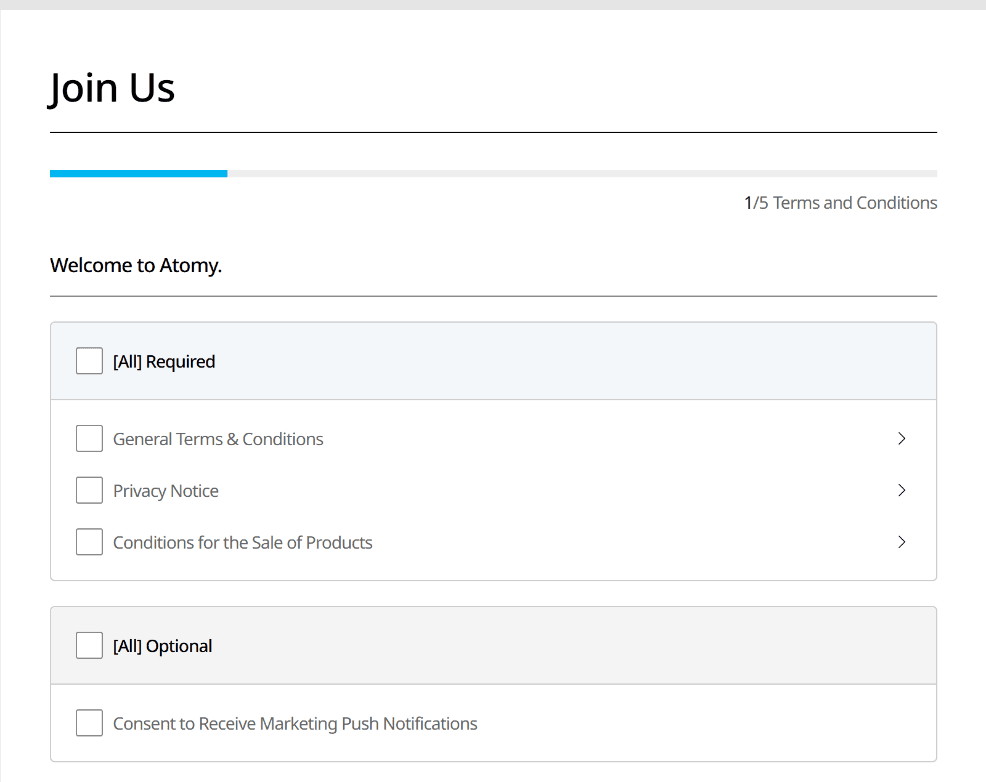
Task: Select the [All] Optional checkbox
Action: pos(89,646)
